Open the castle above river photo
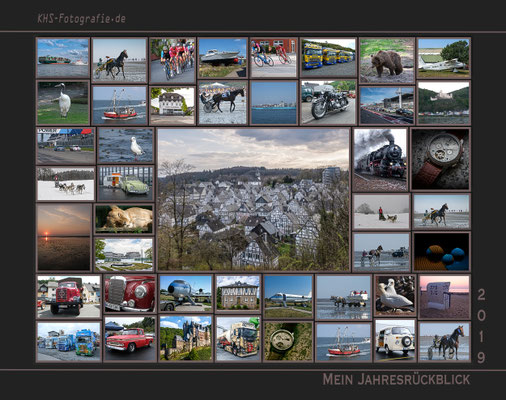This screenshot has width=506, height=400. coord(444,103)
